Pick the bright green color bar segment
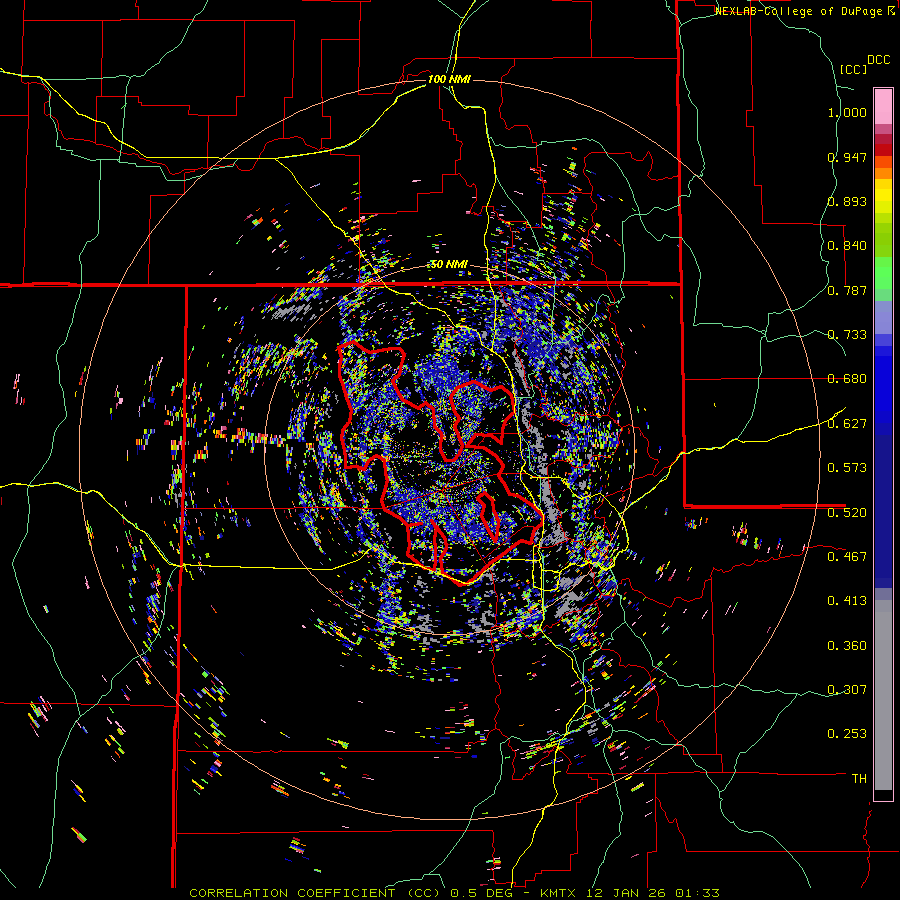This screenshot has width=900, height=900. tap(883, 273)
